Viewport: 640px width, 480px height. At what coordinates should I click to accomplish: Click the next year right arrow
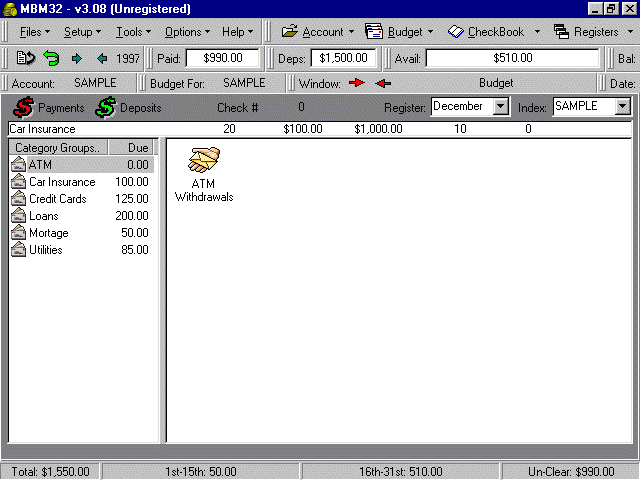point(77,59)
